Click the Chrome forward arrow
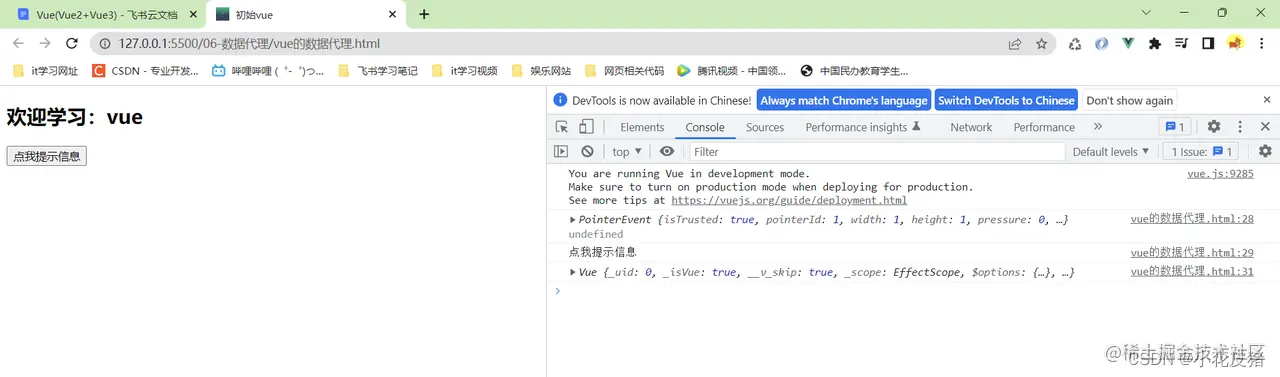Image resolution: width=1280 pixels, height=377 pixels. (45, 43)
